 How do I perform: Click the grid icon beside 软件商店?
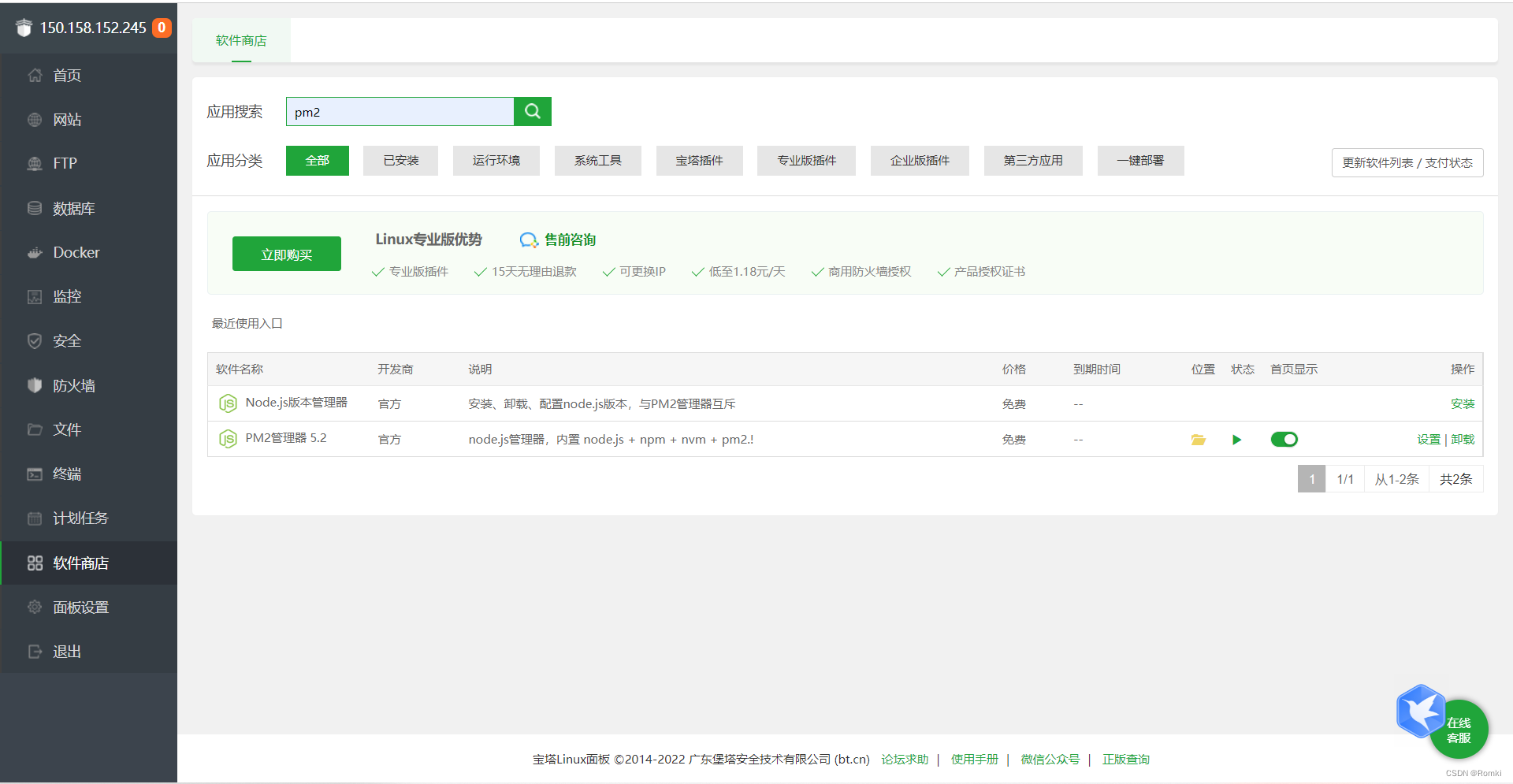(35, 563)
